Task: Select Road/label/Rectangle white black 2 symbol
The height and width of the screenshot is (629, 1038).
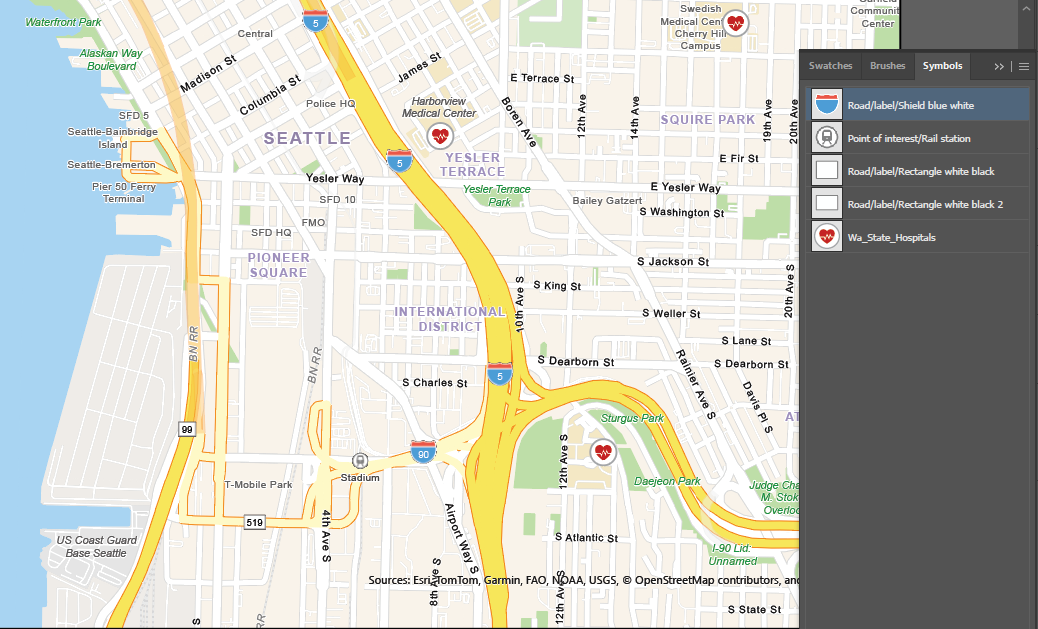Action: (x=917, y=203)
